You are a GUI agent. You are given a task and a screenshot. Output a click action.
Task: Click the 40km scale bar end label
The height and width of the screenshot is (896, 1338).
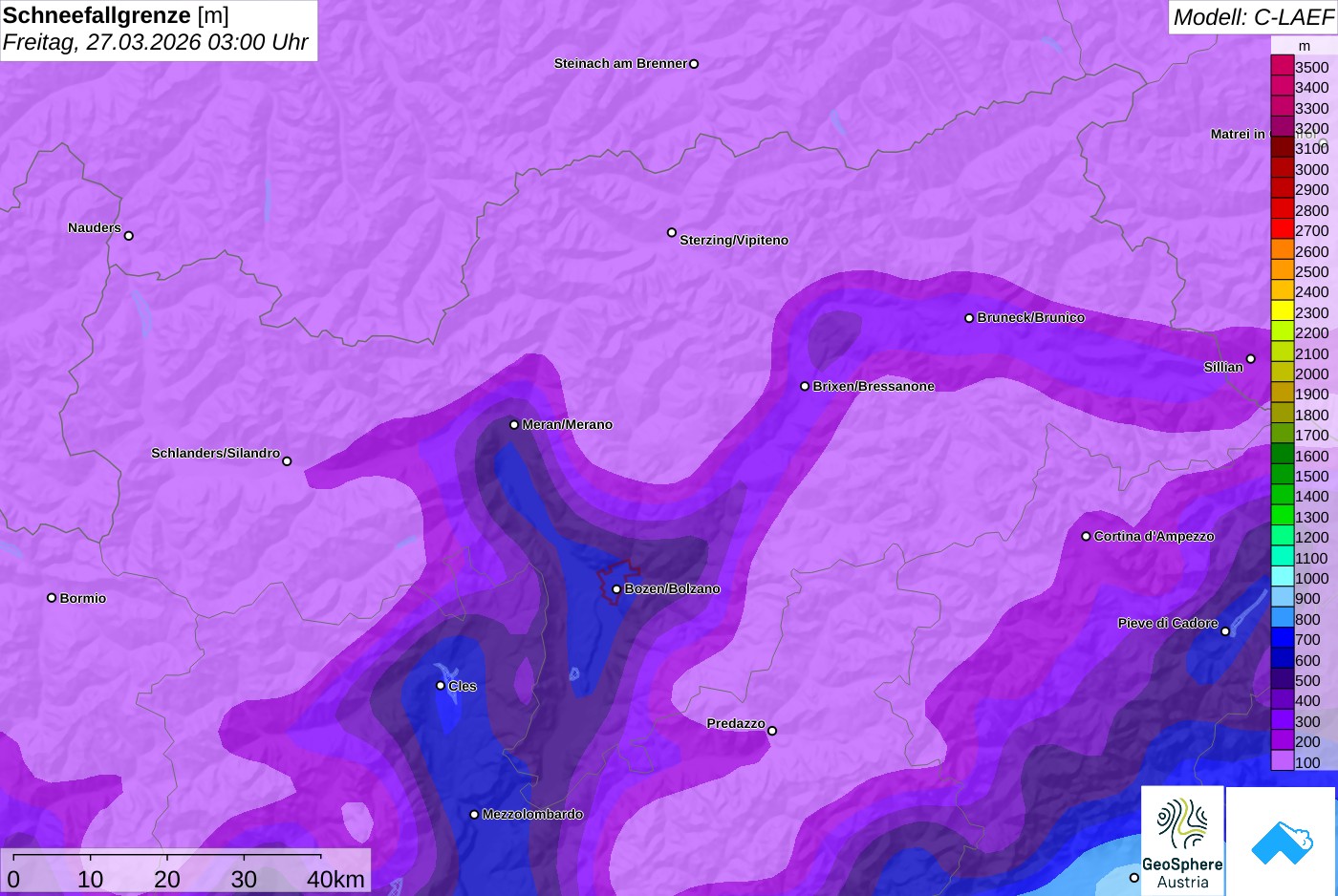(335, 880)
